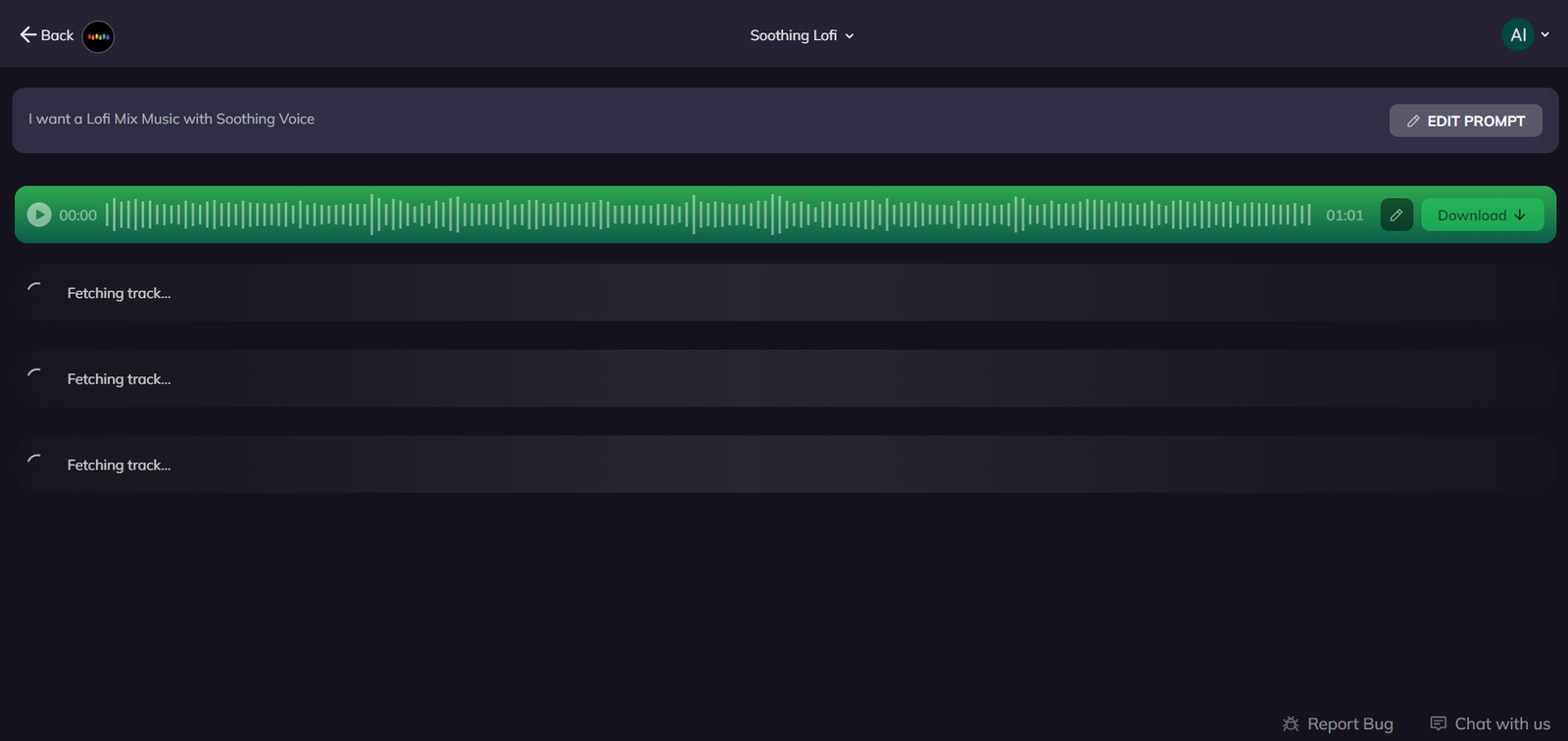This screenshot has height=741, width=1568.
Task: Click the chevron next to Soothing Lofi
Action: [x=850, y=36]
